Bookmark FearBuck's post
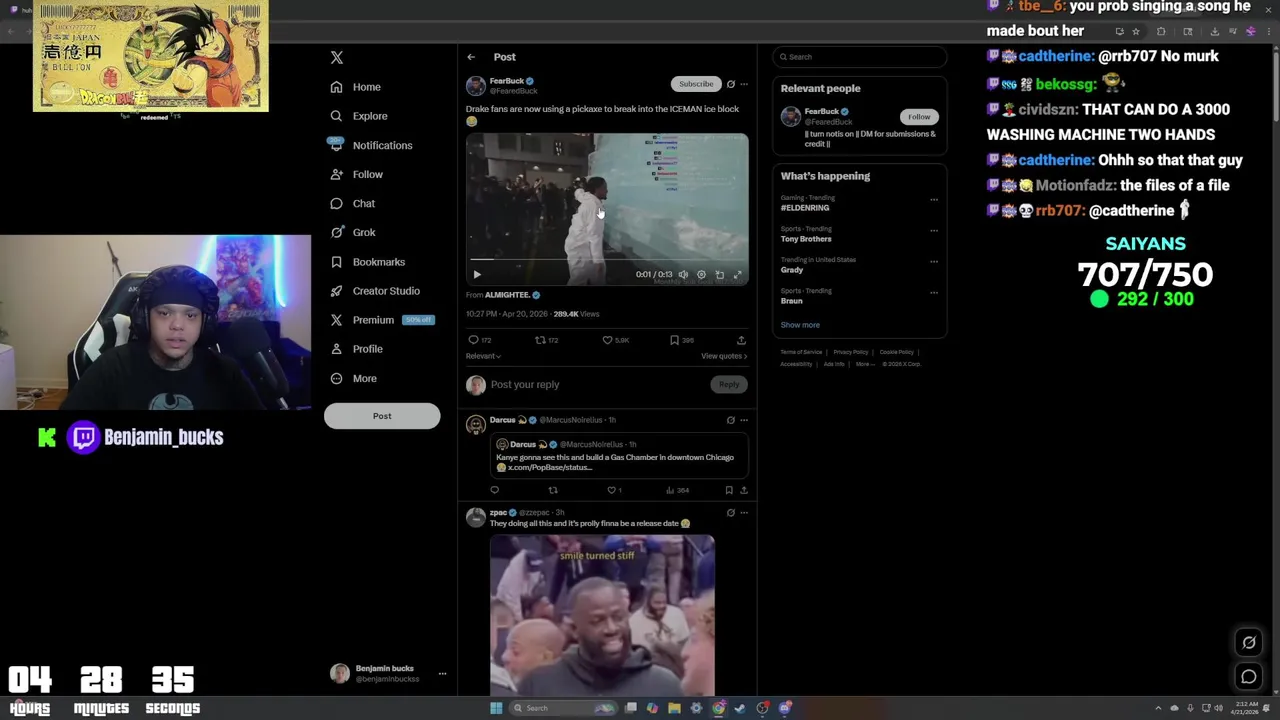Screen dimensions: 1280x720 (674, 340)
